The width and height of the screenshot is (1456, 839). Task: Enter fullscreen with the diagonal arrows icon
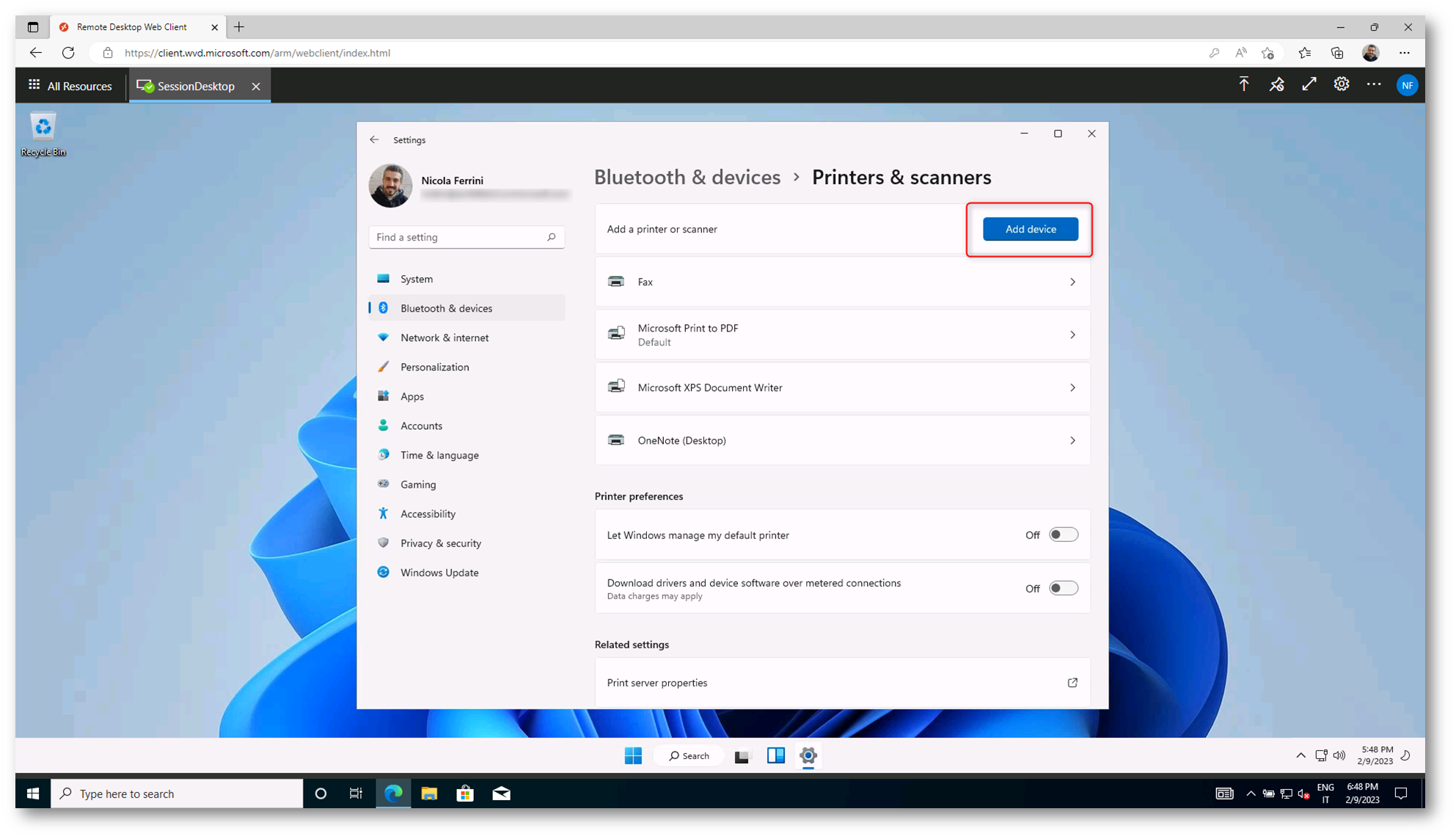click(1309, 85)
